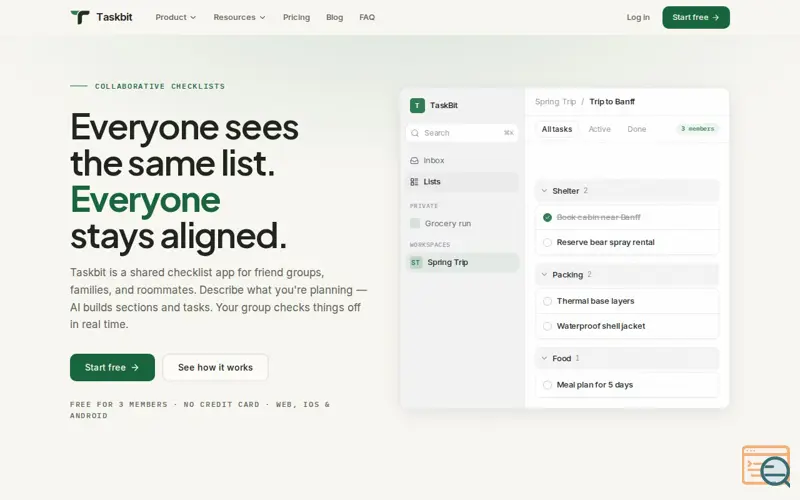Click the Thermal base layers label

pos(595,301)
